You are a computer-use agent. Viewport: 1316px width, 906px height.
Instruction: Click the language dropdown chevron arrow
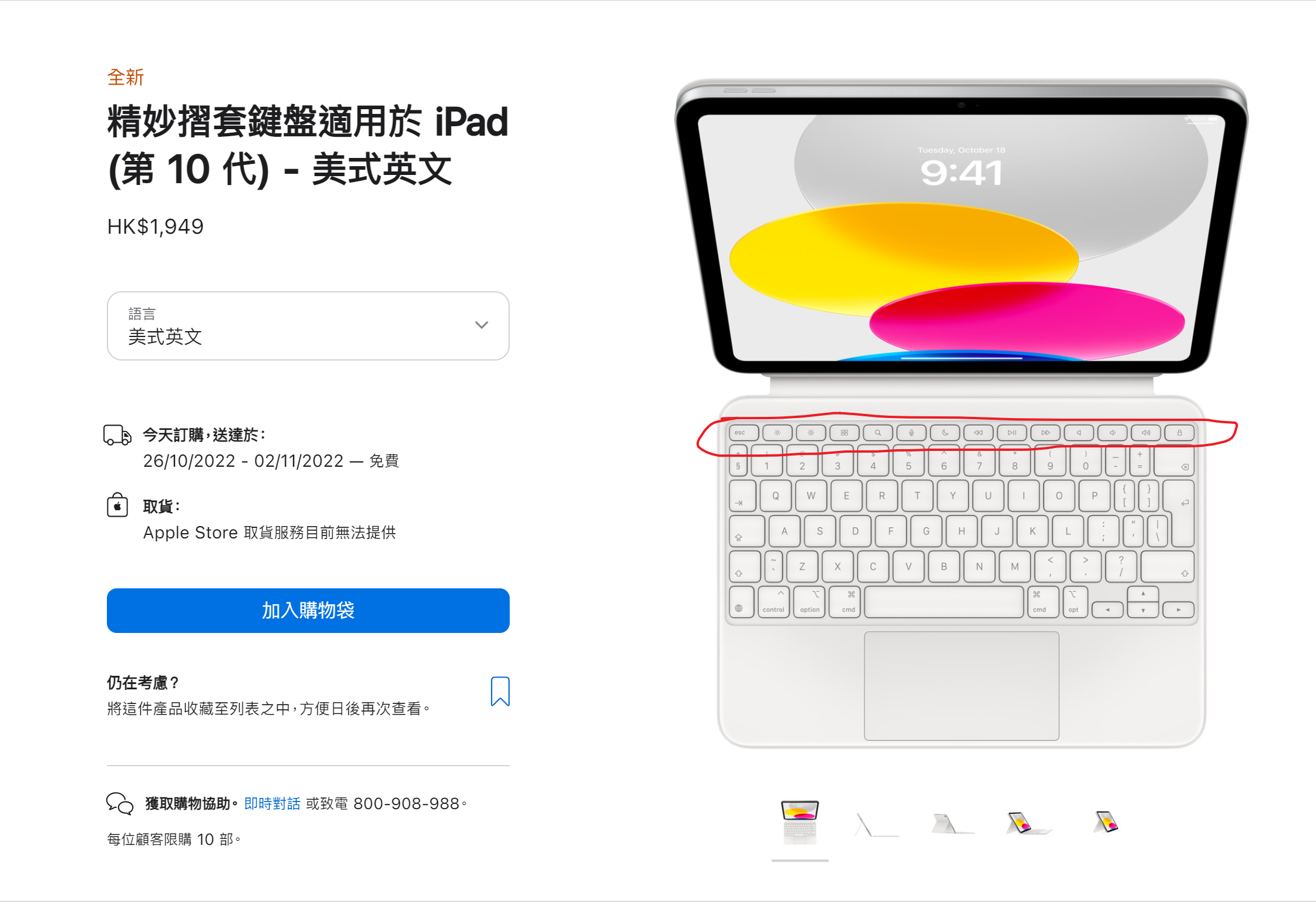[482, 325]
